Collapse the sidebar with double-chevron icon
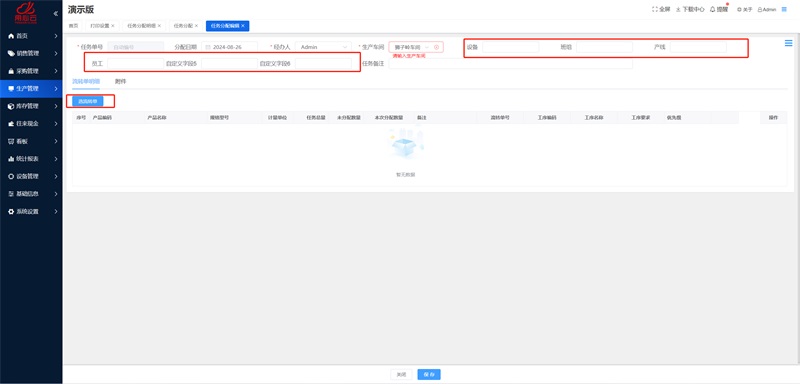Image resolution: width=800 pixels, height=384 pixels. point(55,13)
